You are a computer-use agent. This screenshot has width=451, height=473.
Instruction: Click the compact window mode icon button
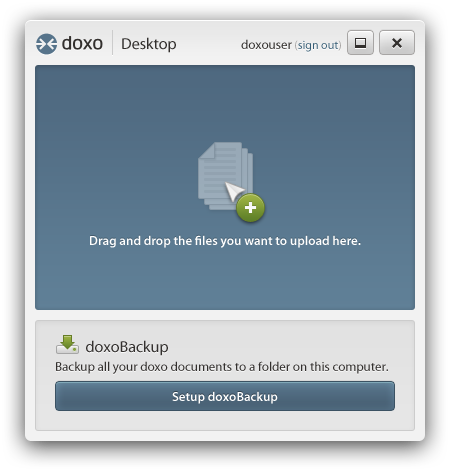pos(360,43)
